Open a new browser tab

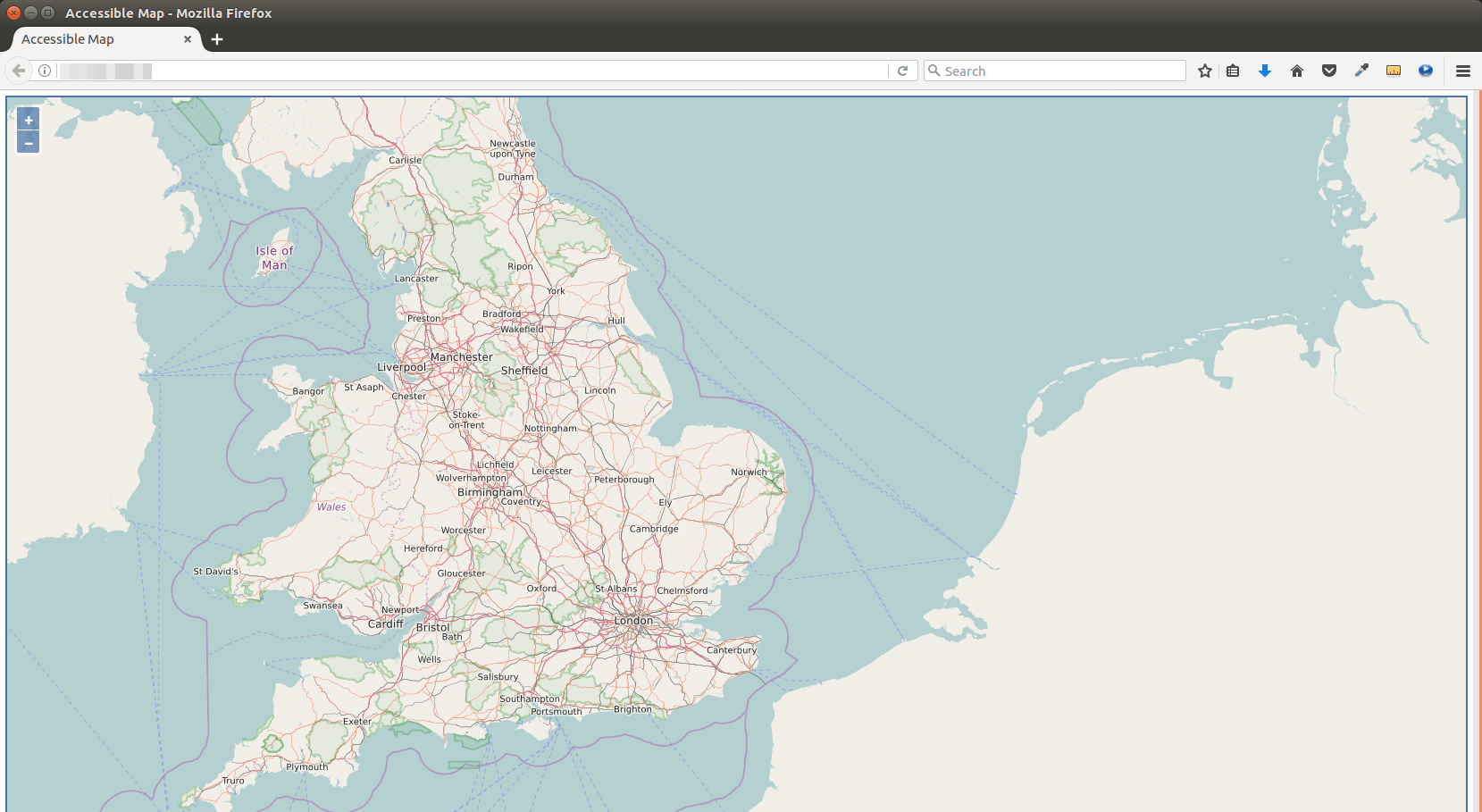coord(217,39)
